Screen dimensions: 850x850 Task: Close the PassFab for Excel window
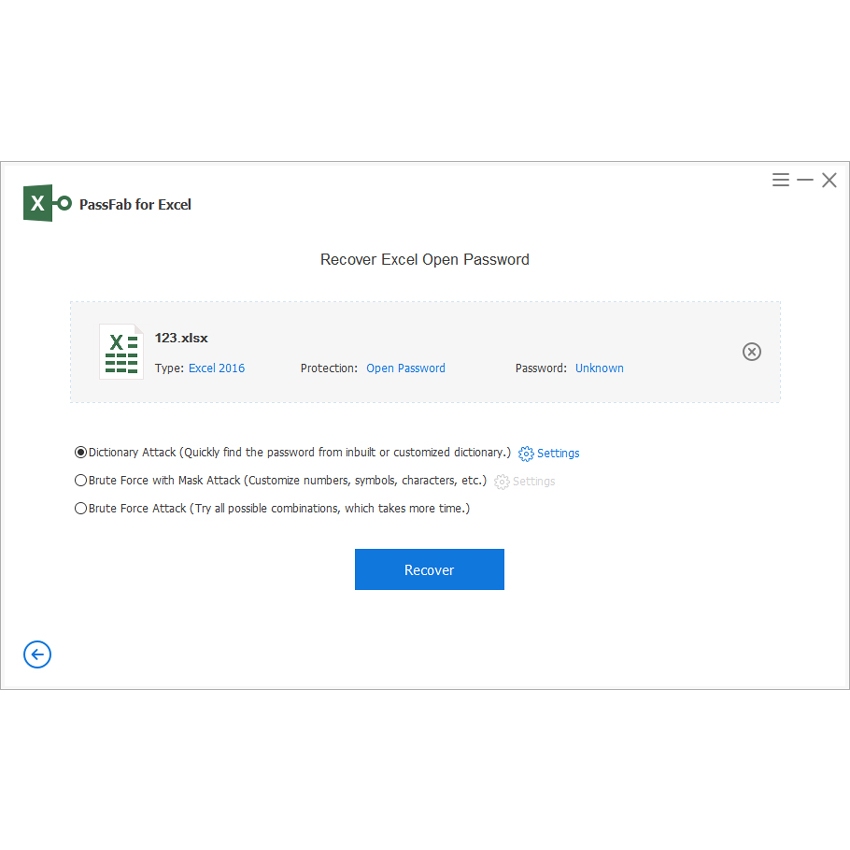point(829,180)
